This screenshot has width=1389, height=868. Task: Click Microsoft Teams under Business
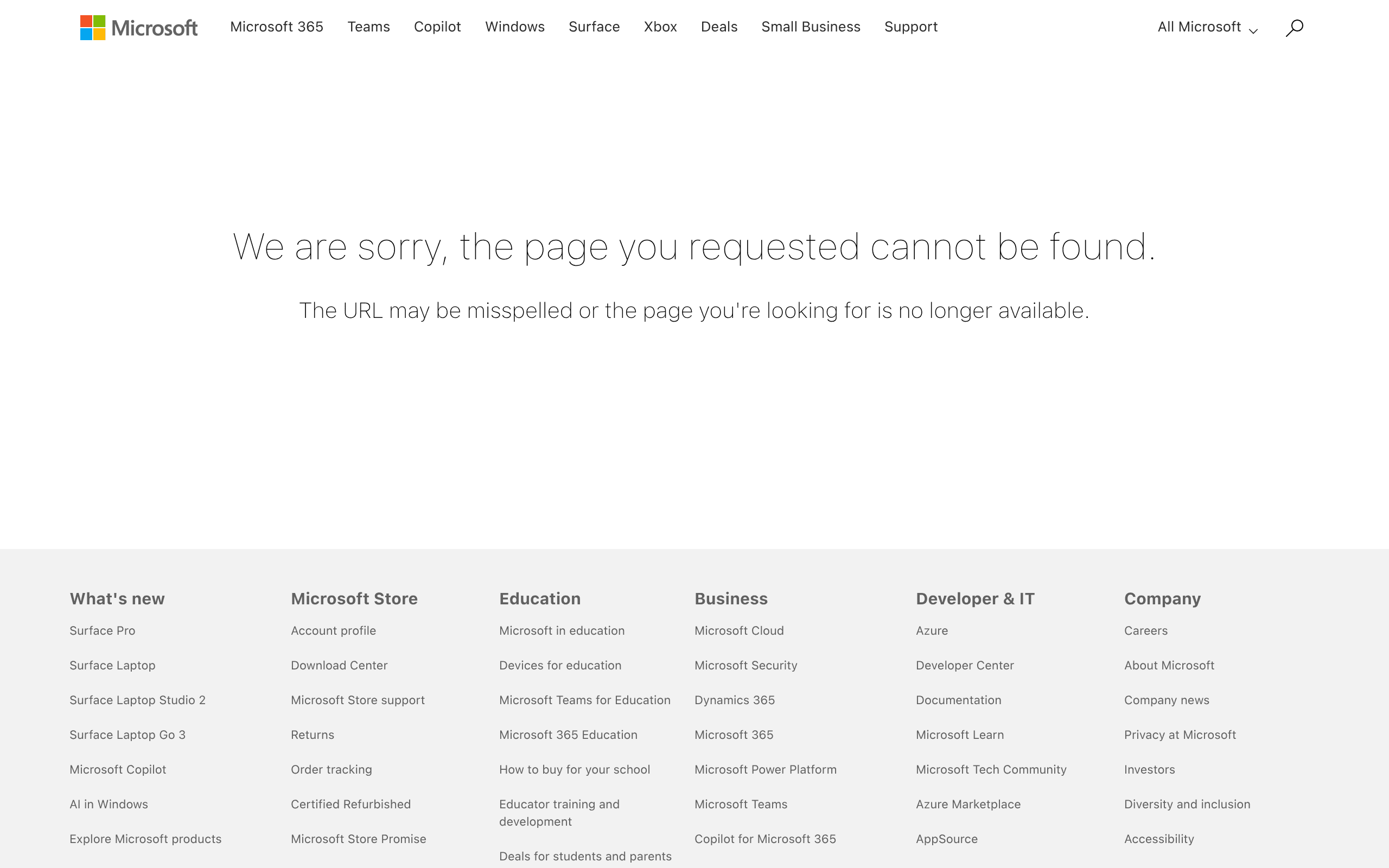[741, 805]
